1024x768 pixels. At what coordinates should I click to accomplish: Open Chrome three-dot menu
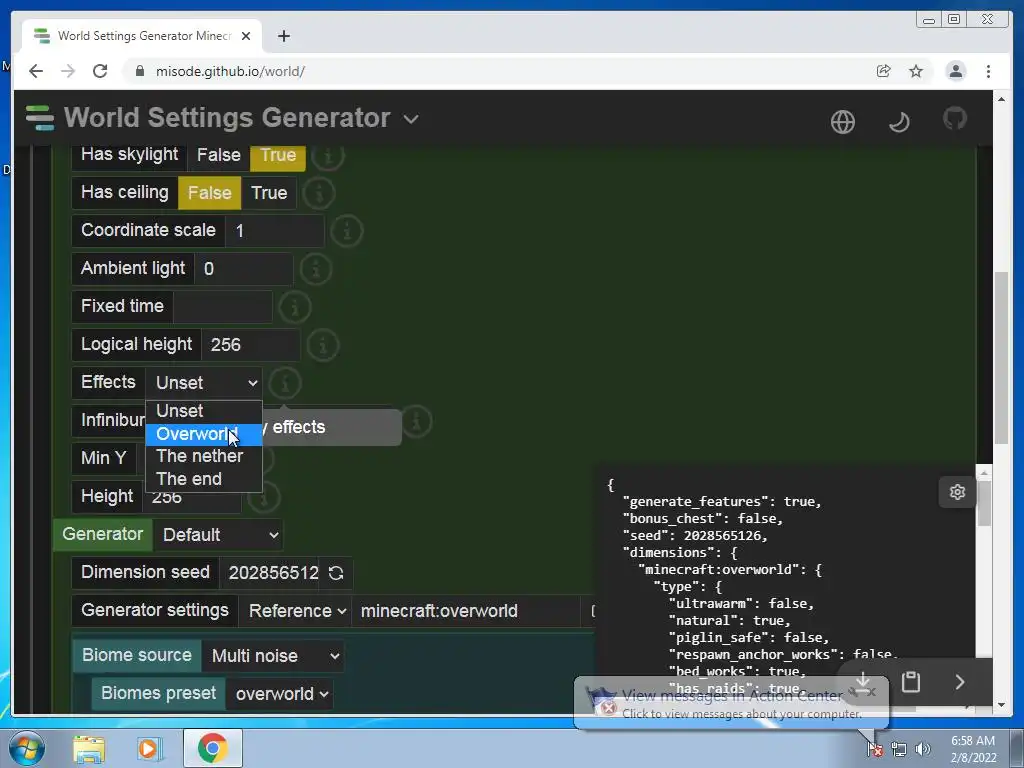click(x=988, y=71)
